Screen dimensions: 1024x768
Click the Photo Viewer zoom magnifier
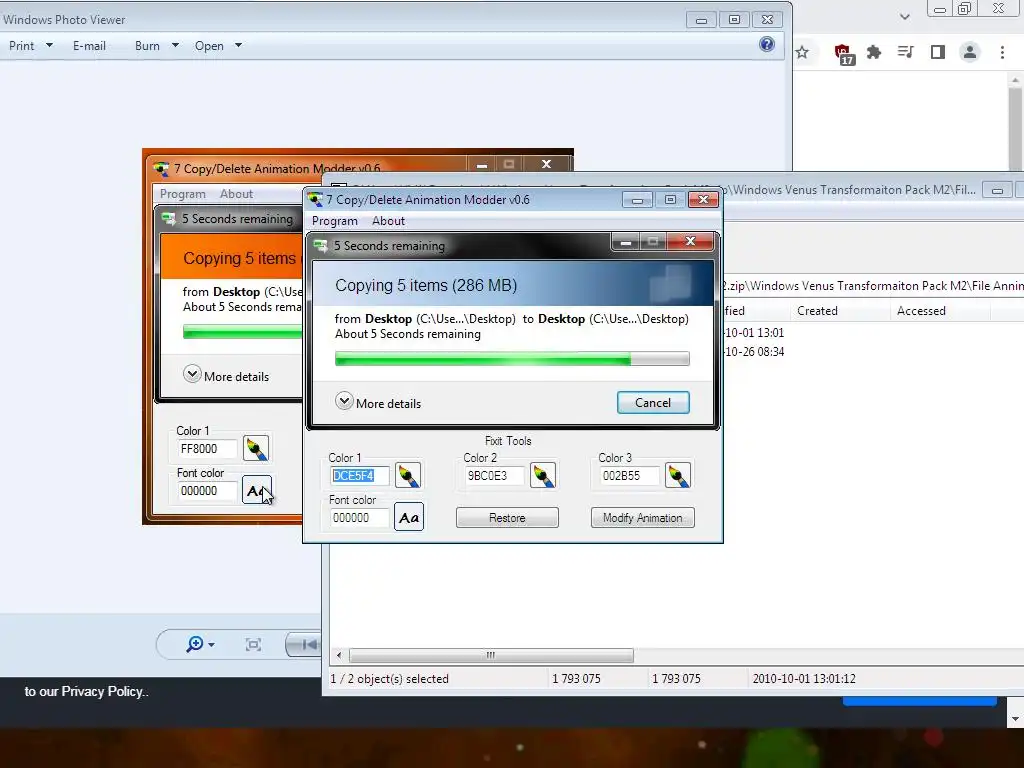pos(194,645)
